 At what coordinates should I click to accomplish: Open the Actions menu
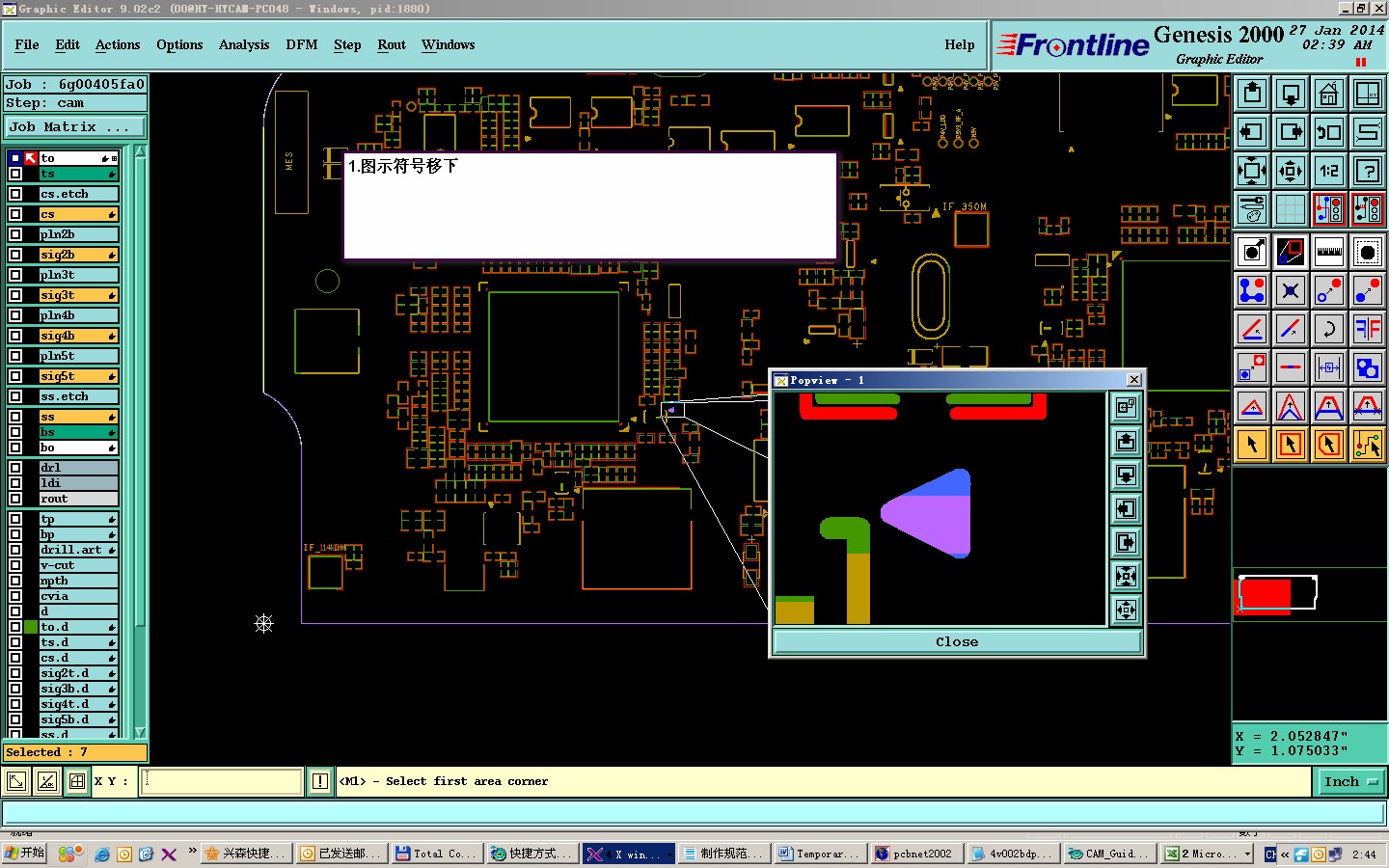point(118,44)
